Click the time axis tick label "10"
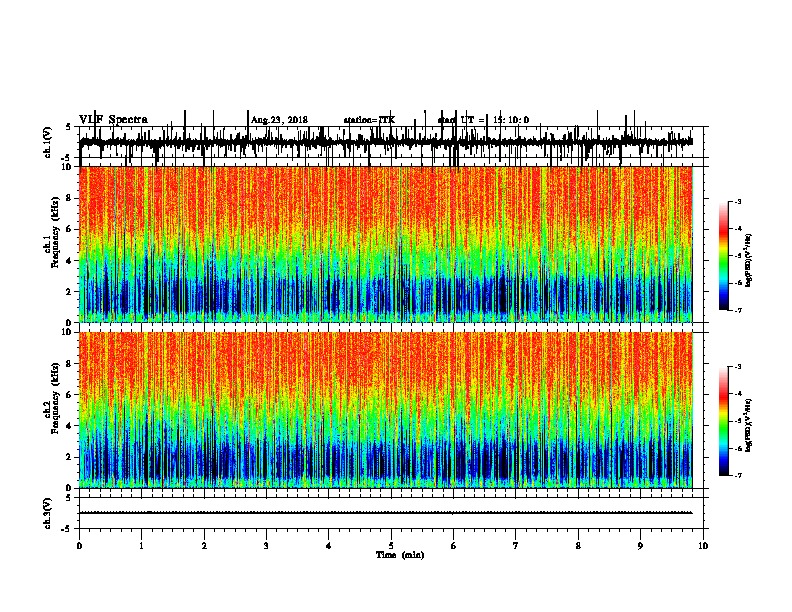Viewport: 792px width, 612px height. coord(703,546)
